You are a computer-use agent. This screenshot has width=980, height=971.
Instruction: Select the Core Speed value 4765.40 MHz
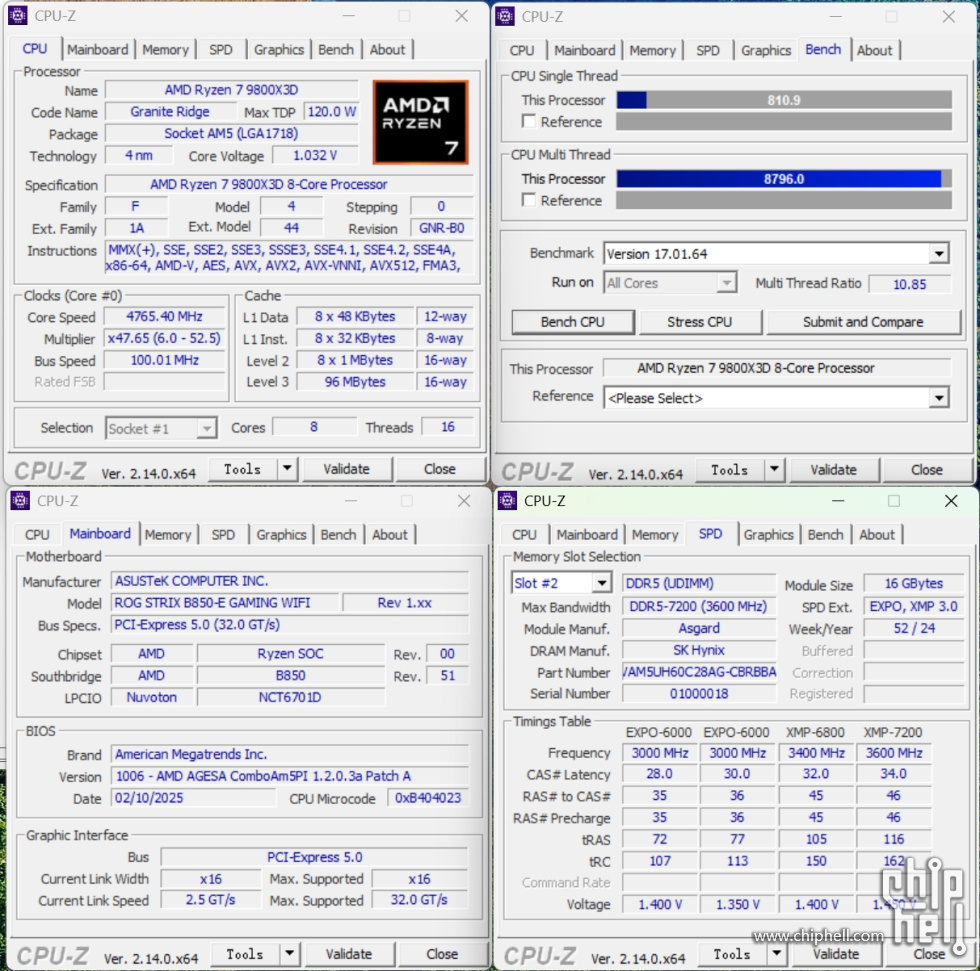tap(164, 317)
